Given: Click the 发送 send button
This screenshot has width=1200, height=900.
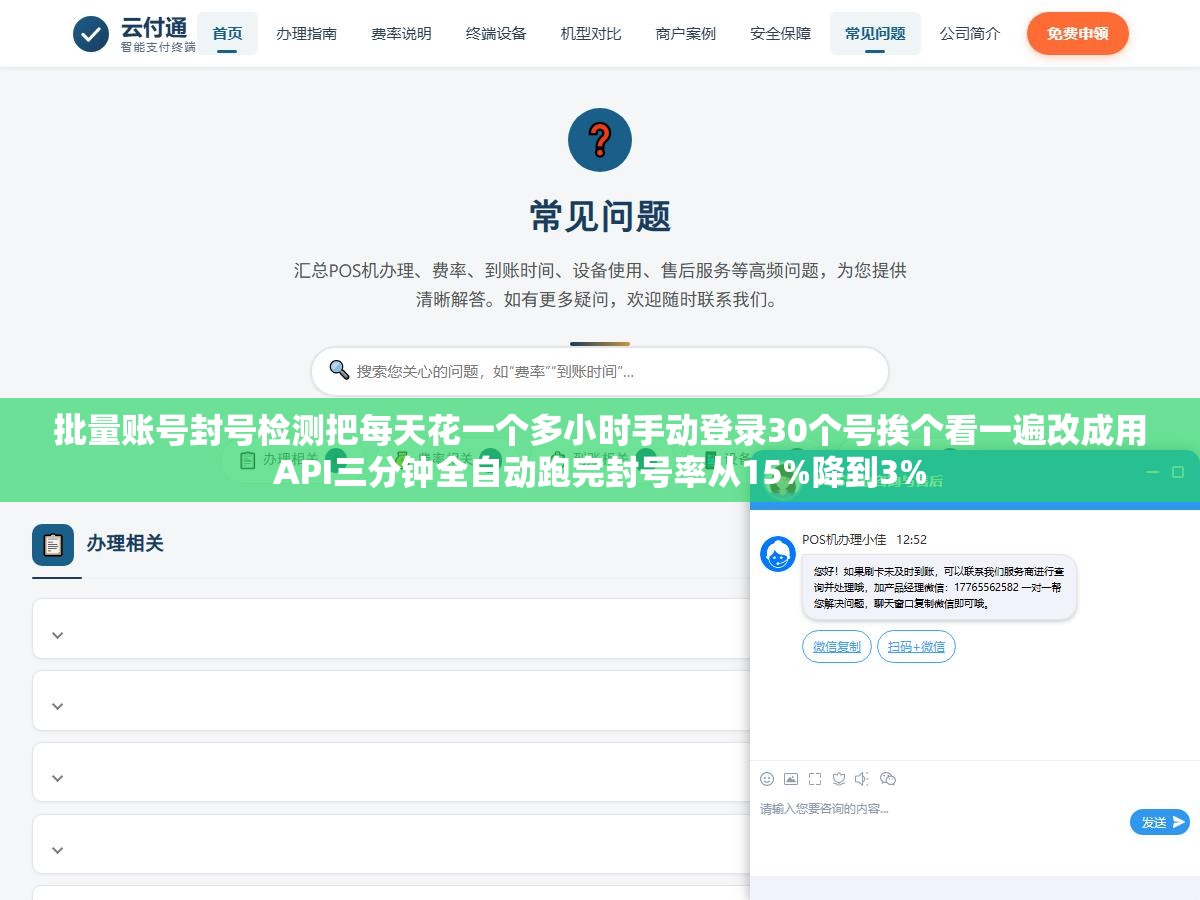Looking at the screenshot, I should coord(1160,822).
